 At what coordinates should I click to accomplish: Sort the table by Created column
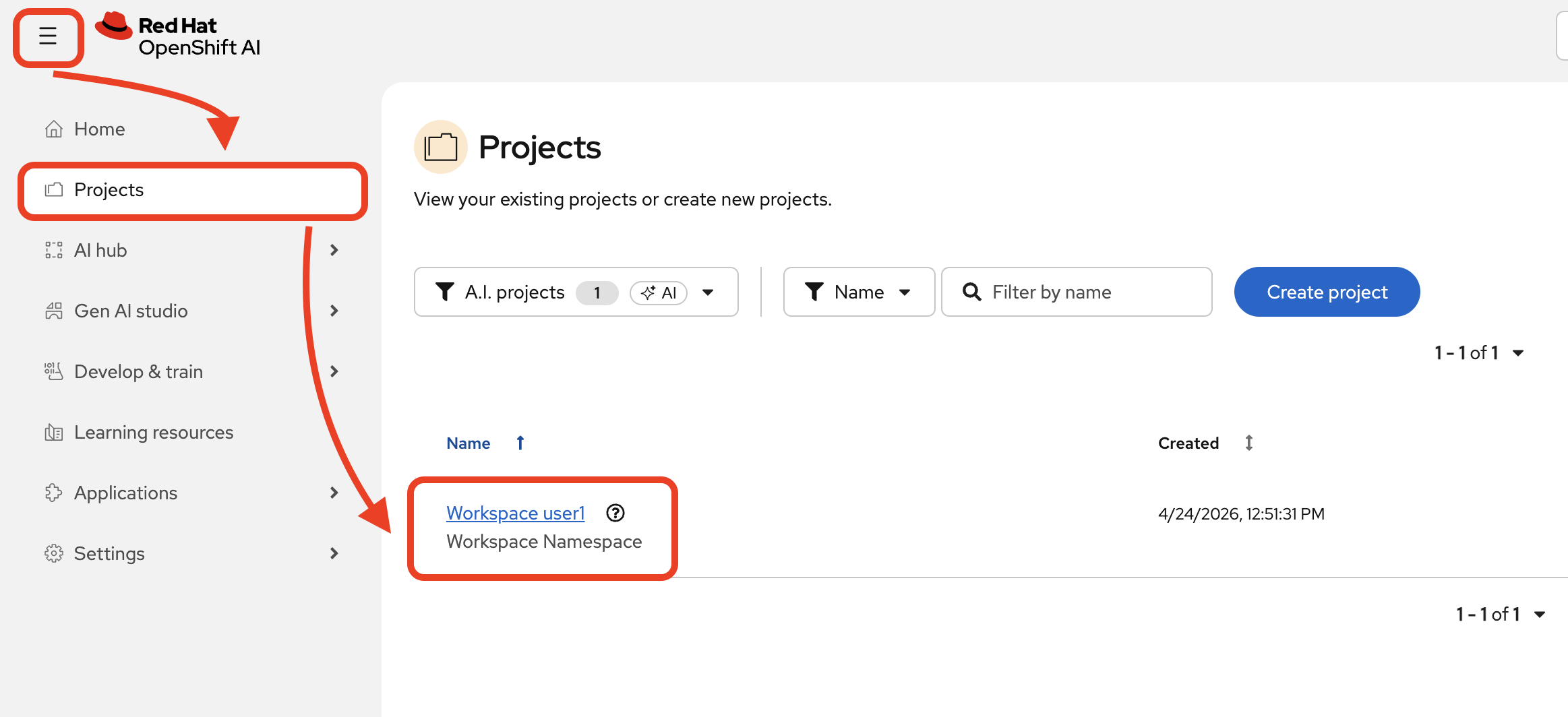tap(1206, 443)
